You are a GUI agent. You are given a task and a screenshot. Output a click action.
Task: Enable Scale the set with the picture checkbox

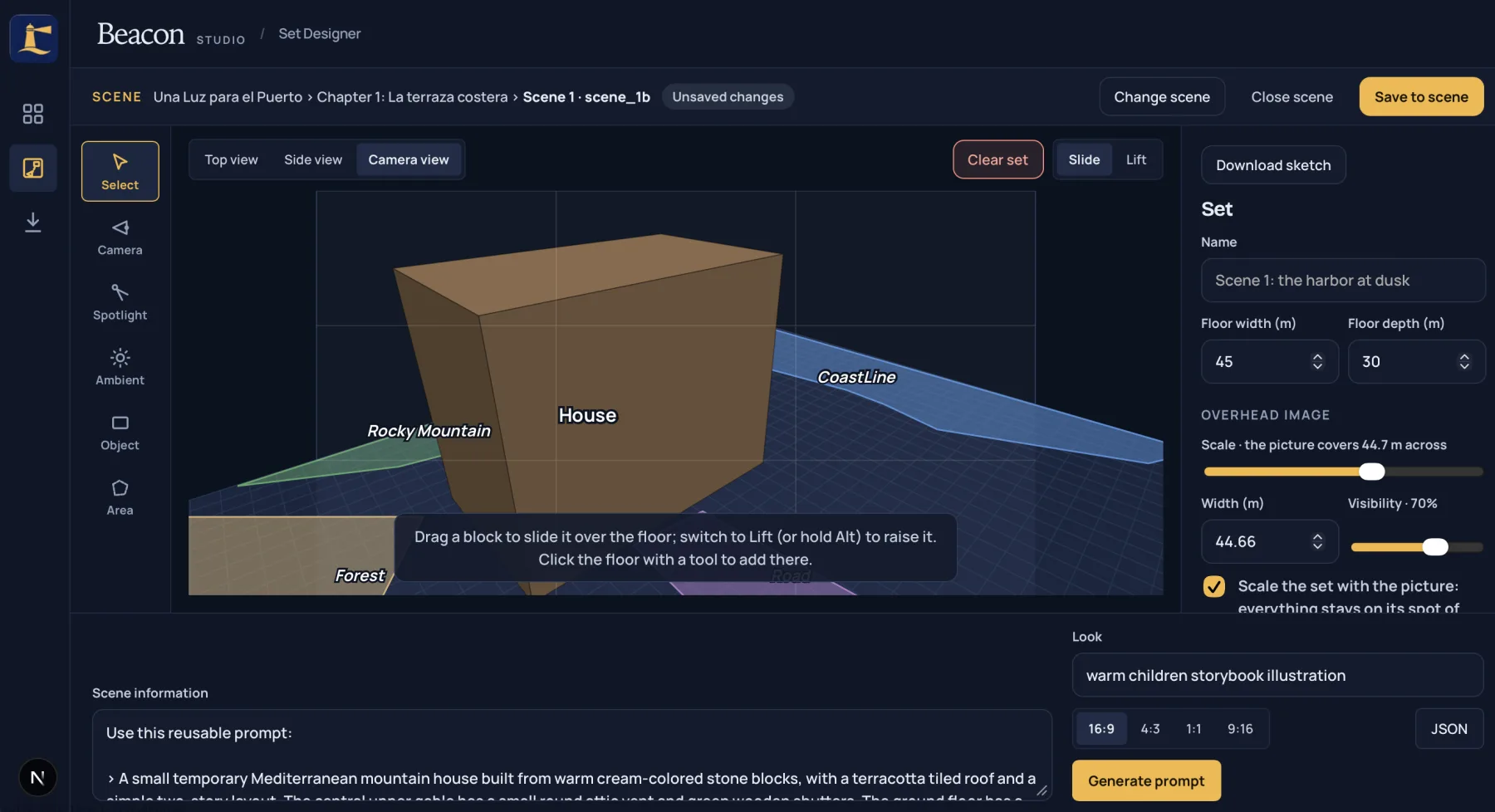coord(1214,586)
